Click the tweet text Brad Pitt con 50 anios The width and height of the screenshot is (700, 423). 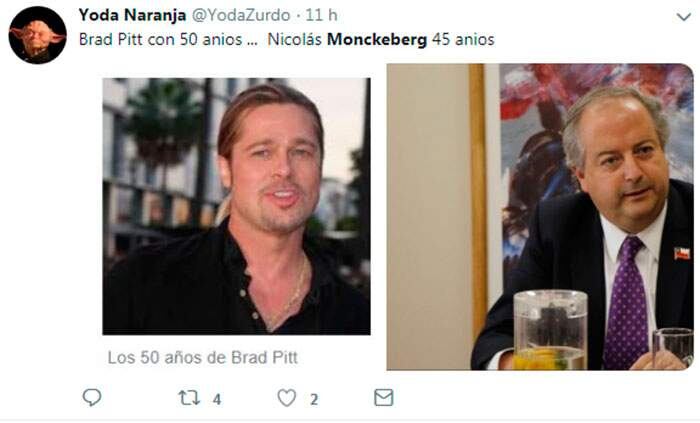click(161, 39)
